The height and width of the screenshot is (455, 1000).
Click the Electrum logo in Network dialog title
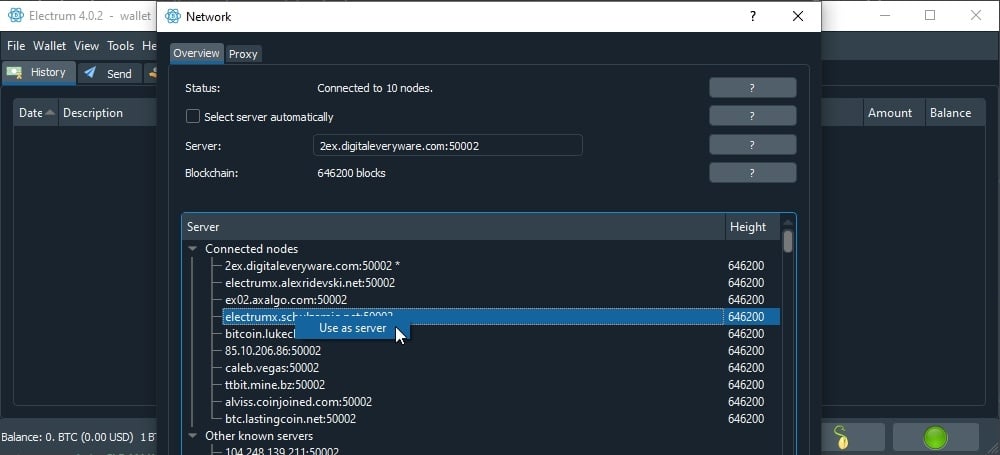pos(173,17)
